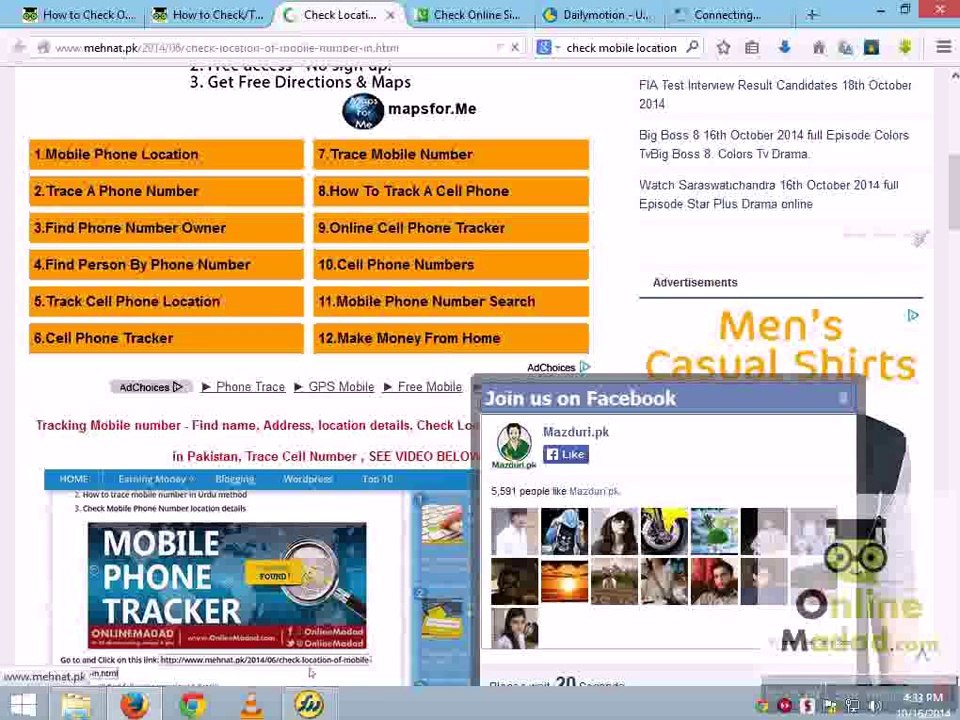Viewport: 960px width, 720px height.
Task: Open File Explorer from the taskbar
Action: click(76, 704)
